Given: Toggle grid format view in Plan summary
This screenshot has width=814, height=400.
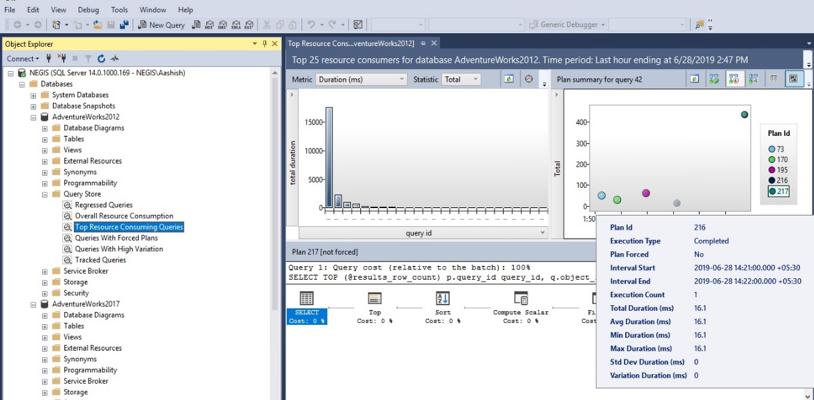Looking at the screenshot, I should click(x=774, y=79).
